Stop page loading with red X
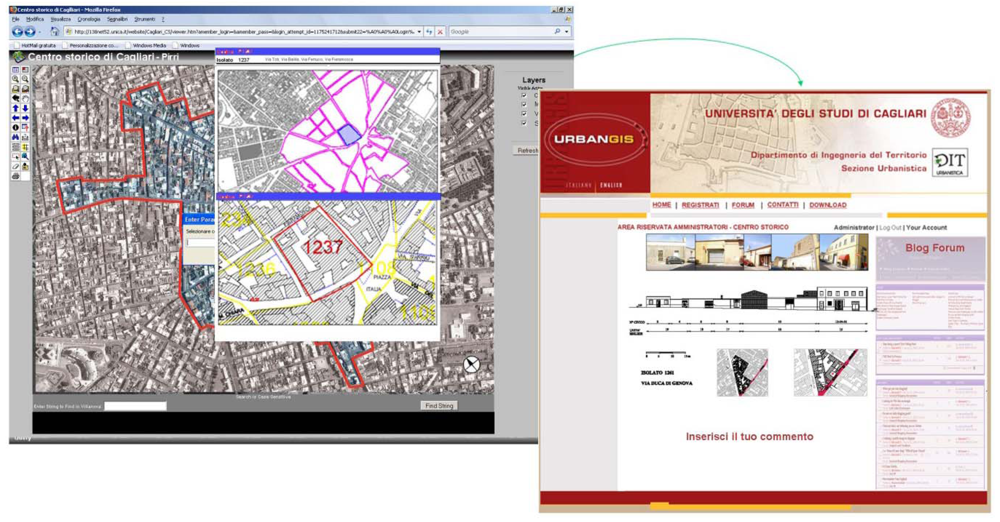 coord(440,31)
